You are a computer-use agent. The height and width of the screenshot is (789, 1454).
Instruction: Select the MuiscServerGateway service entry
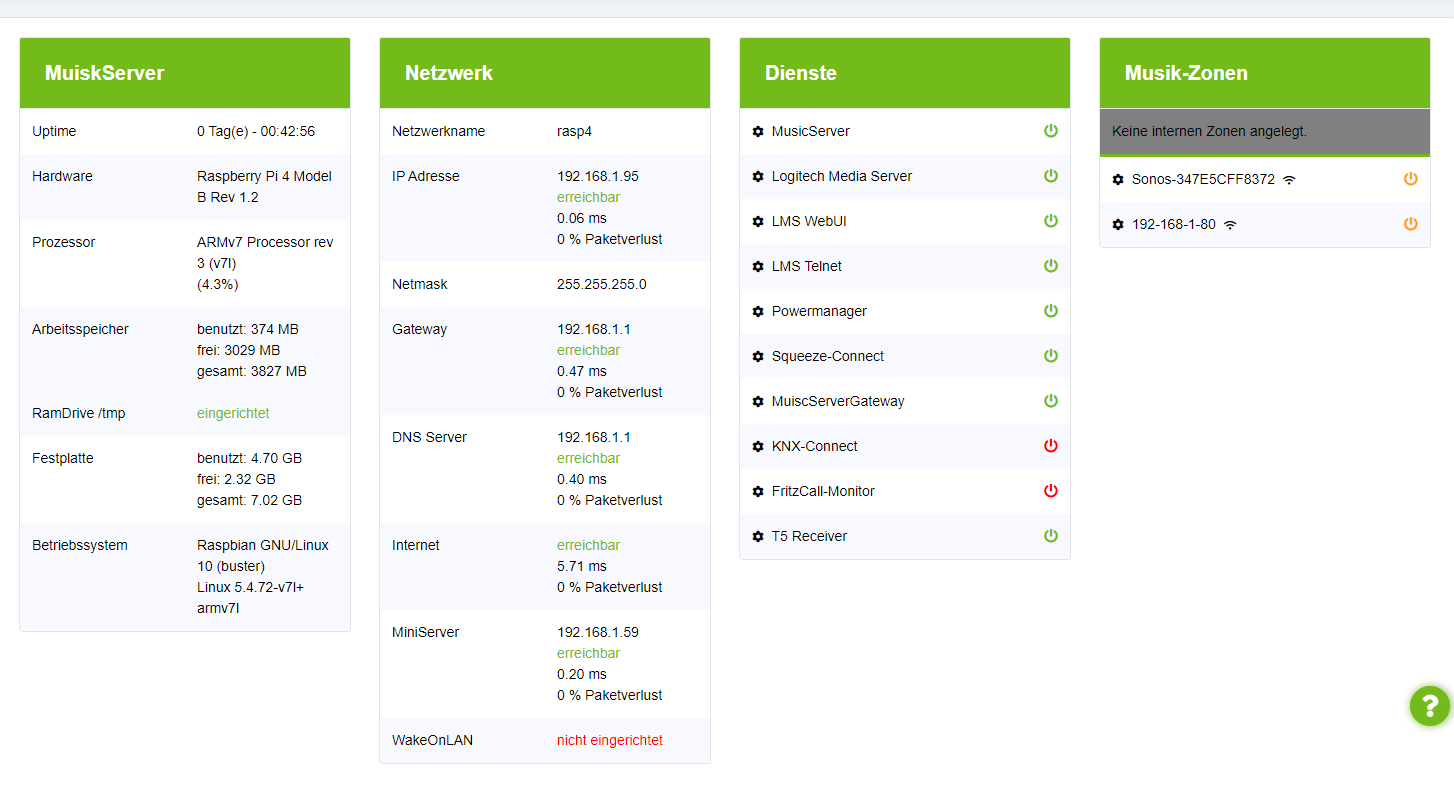(x=838, y=401)
